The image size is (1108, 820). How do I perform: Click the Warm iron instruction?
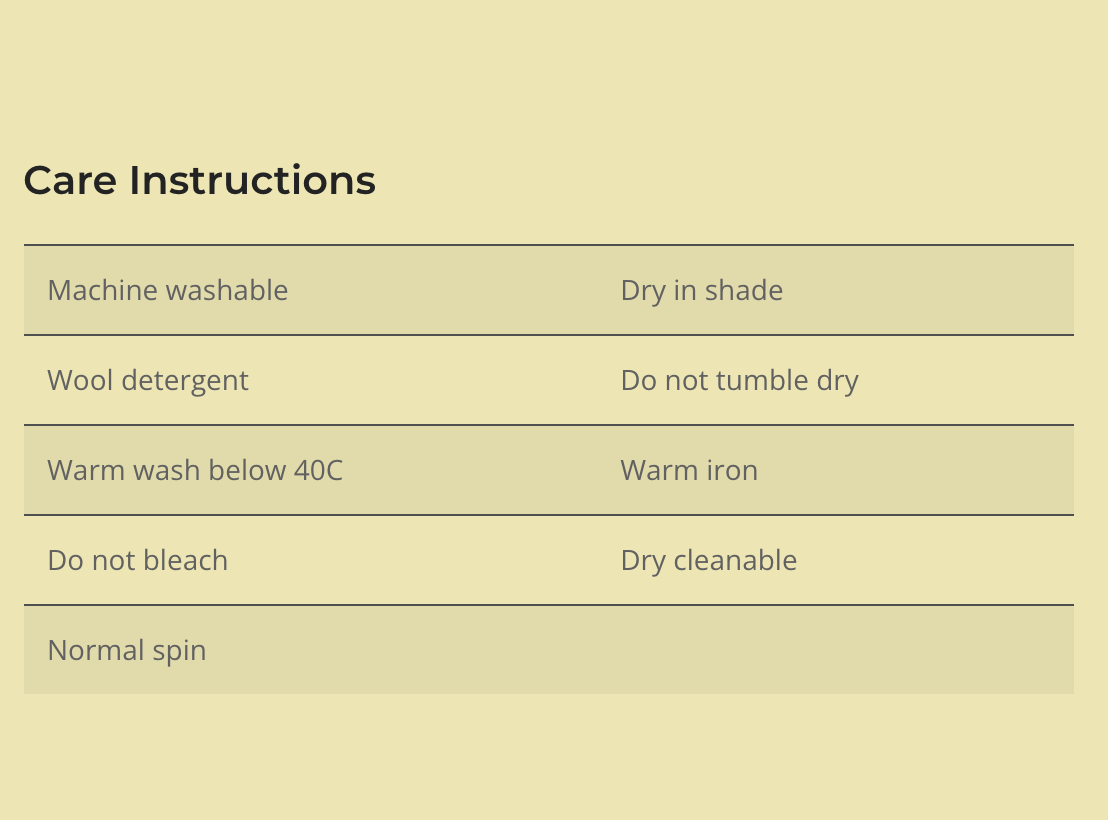689,471
